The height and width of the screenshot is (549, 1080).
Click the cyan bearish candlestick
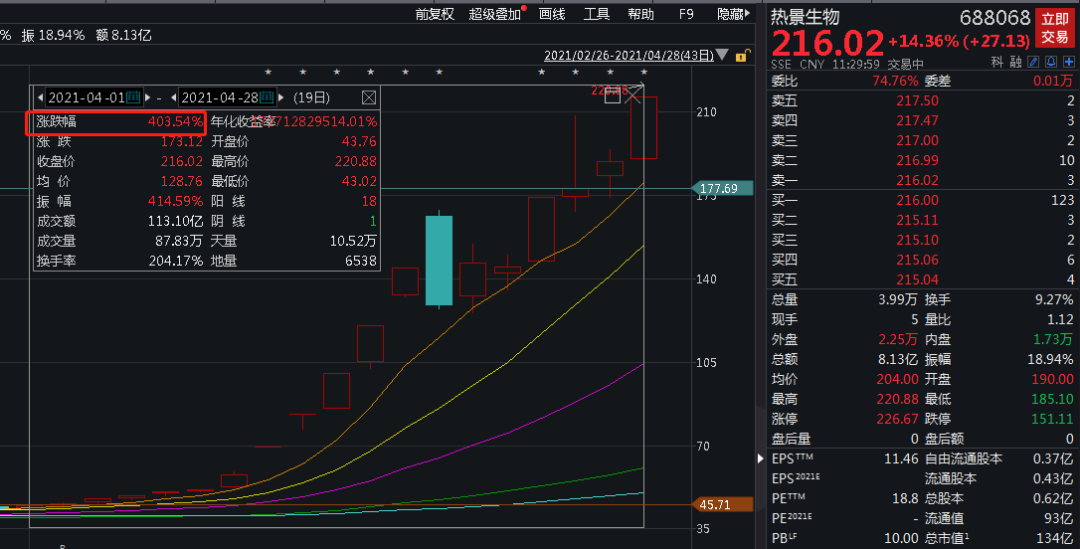pos(439,260)
